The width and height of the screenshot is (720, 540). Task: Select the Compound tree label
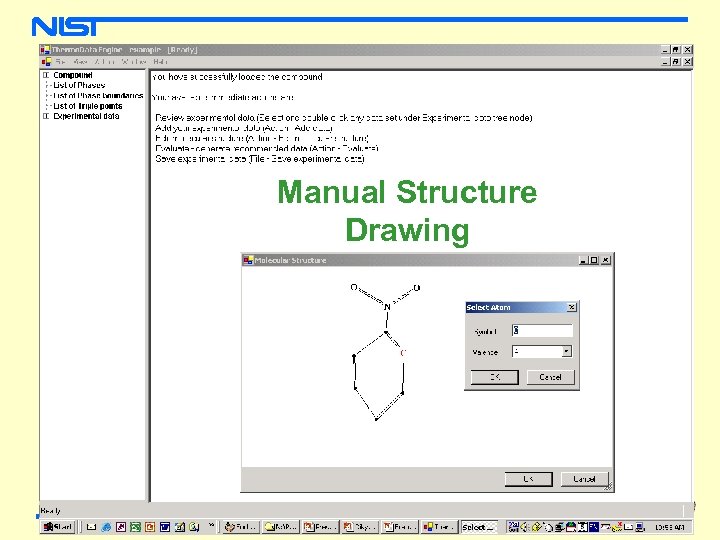[x=73, y=75]
